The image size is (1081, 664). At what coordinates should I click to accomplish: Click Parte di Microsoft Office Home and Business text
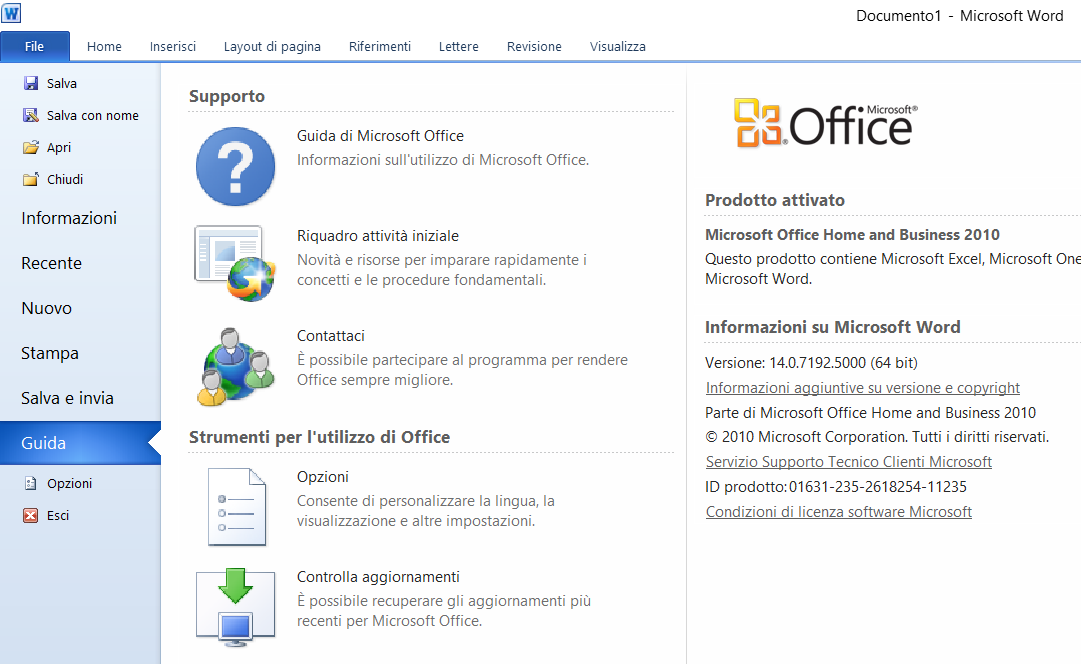pyautogui.click(x=871, y=413)
